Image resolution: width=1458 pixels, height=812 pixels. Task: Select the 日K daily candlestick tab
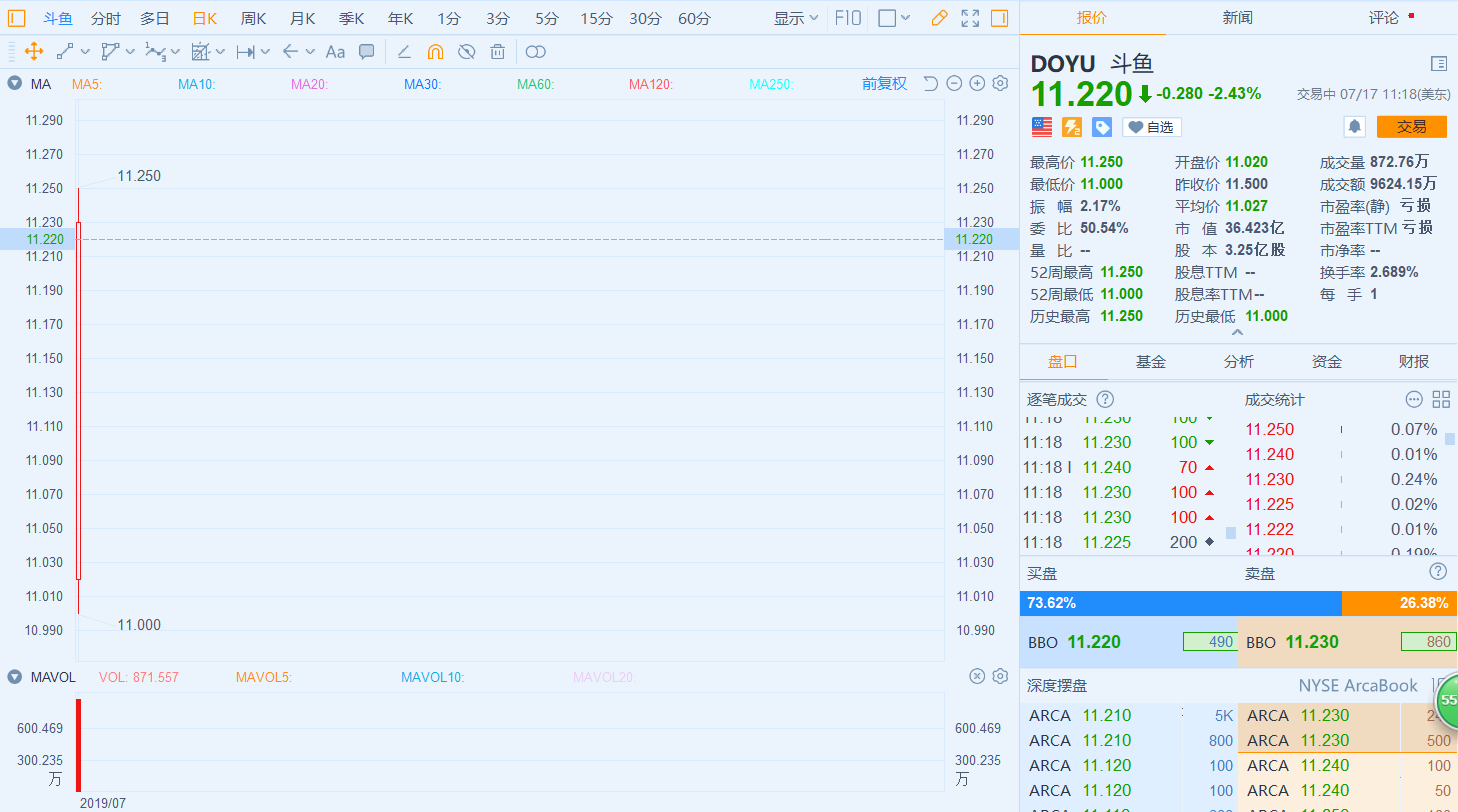pyautogui.click(x=204, y=18)
